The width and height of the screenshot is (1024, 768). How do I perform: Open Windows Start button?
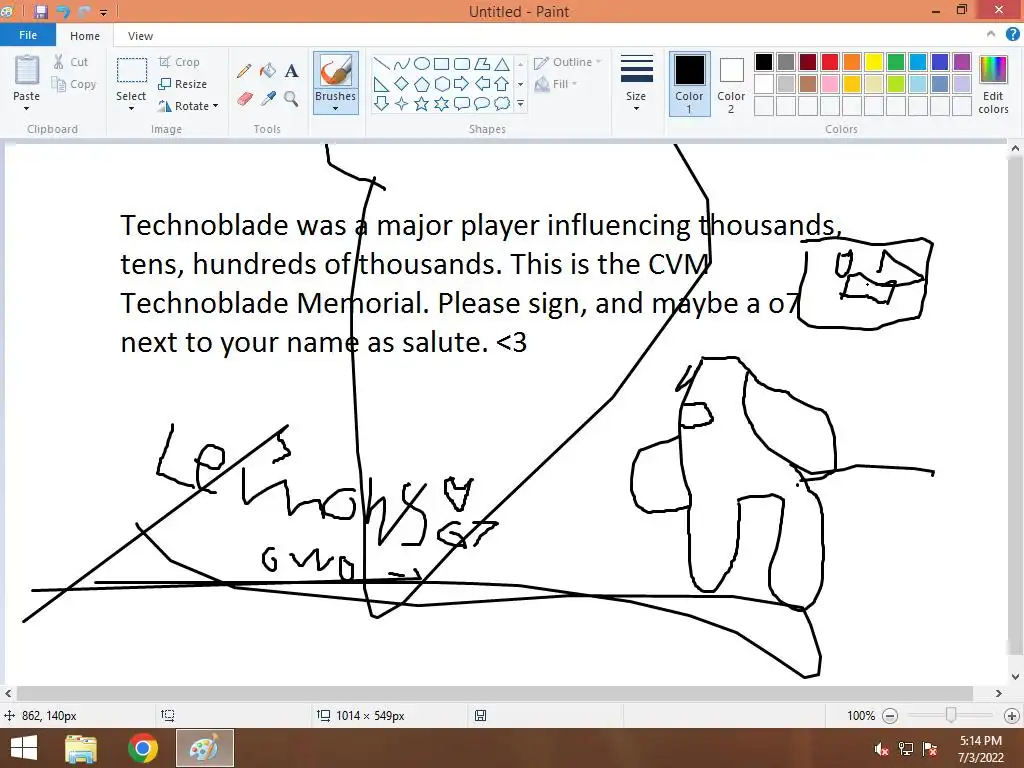[x=24, y=748]
